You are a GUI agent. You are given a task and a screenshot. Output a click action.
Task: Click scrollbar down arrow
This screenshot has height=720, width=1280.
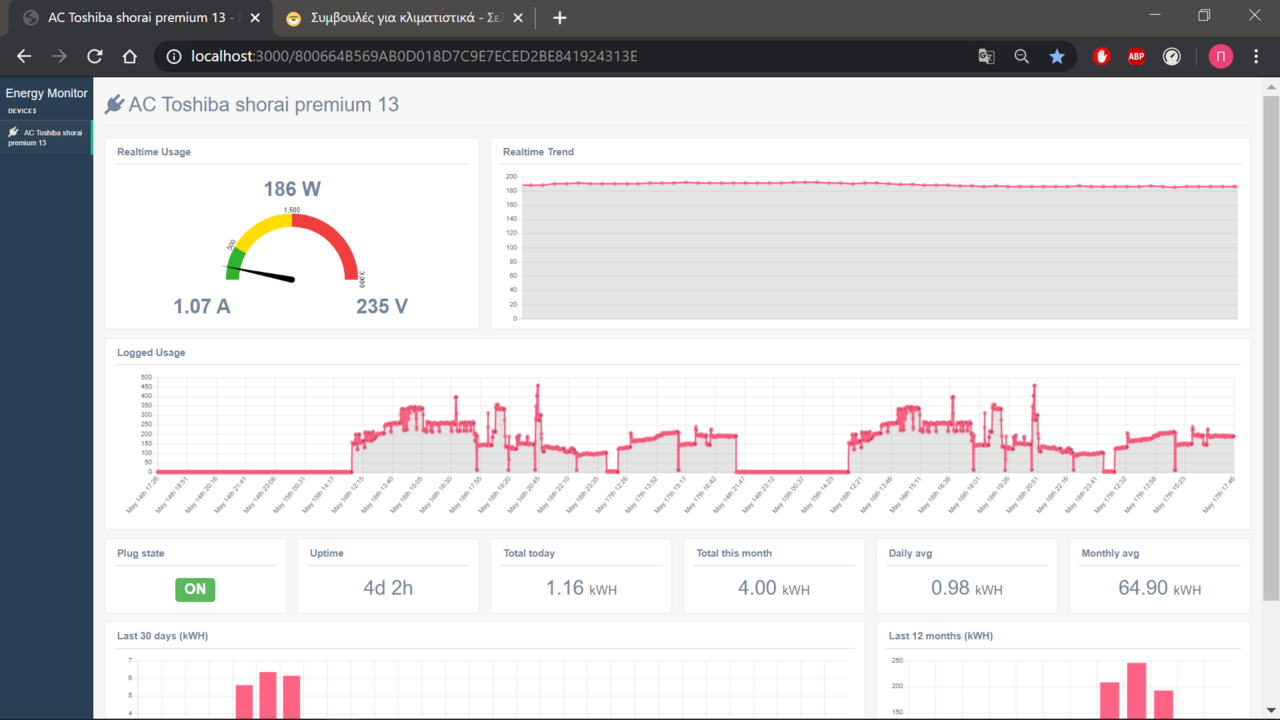[x=1271, y=712]
